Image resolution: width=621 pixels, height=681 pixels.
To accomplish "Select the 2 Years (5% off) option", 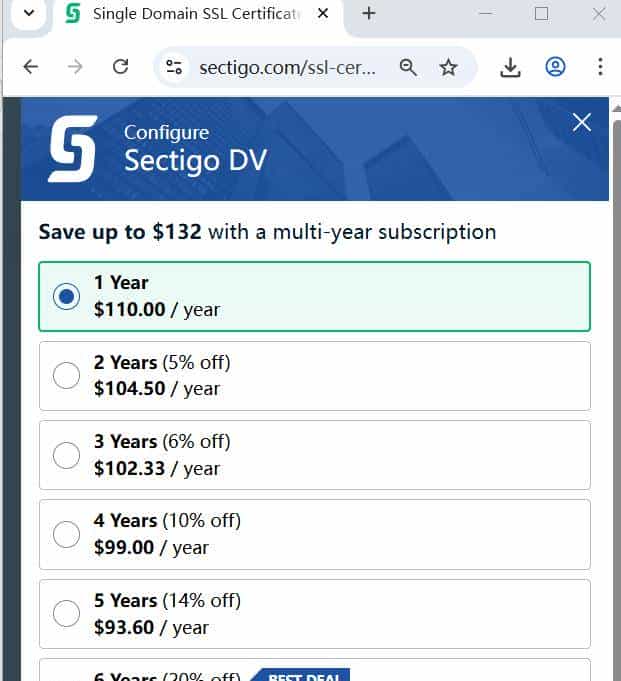I will (x=66, y=376).
